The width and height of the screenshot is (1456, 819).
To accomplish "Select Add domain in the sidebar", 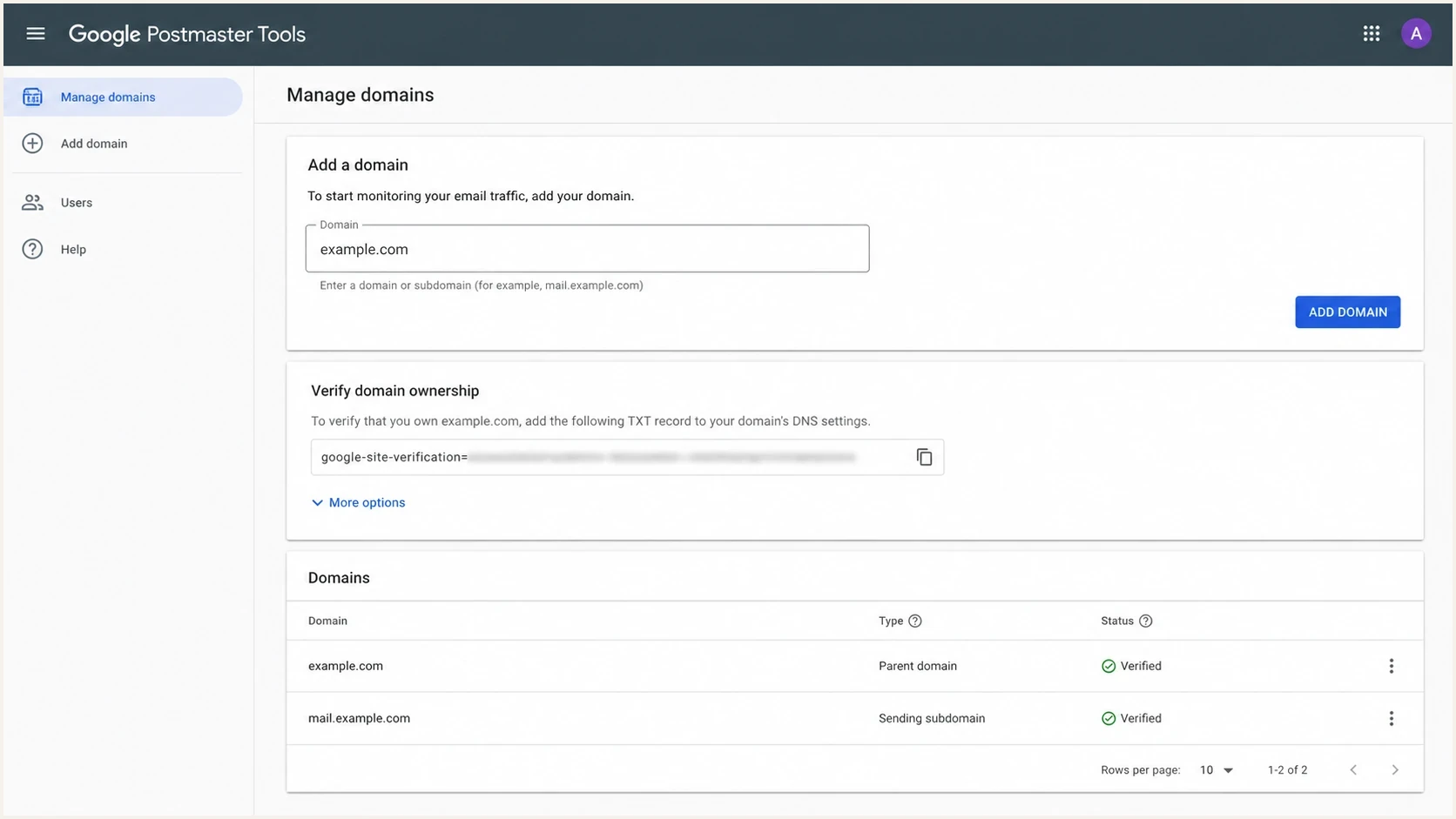I will pyautogui.click(x=123, y=144).
